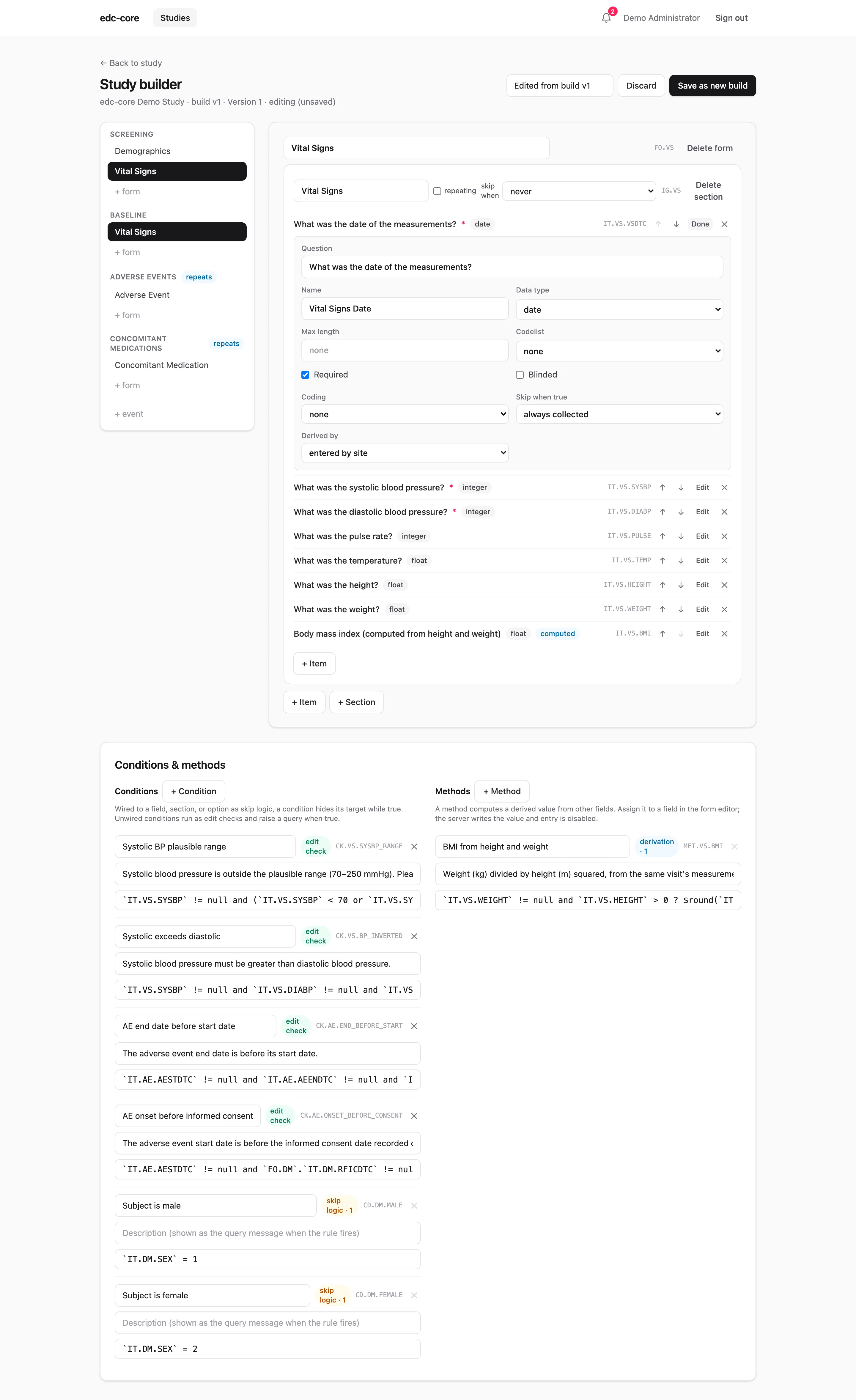Remove the Systolic exceeds diastolic condition
This screenshot has width=856, height=1400.
coord(414,936)
